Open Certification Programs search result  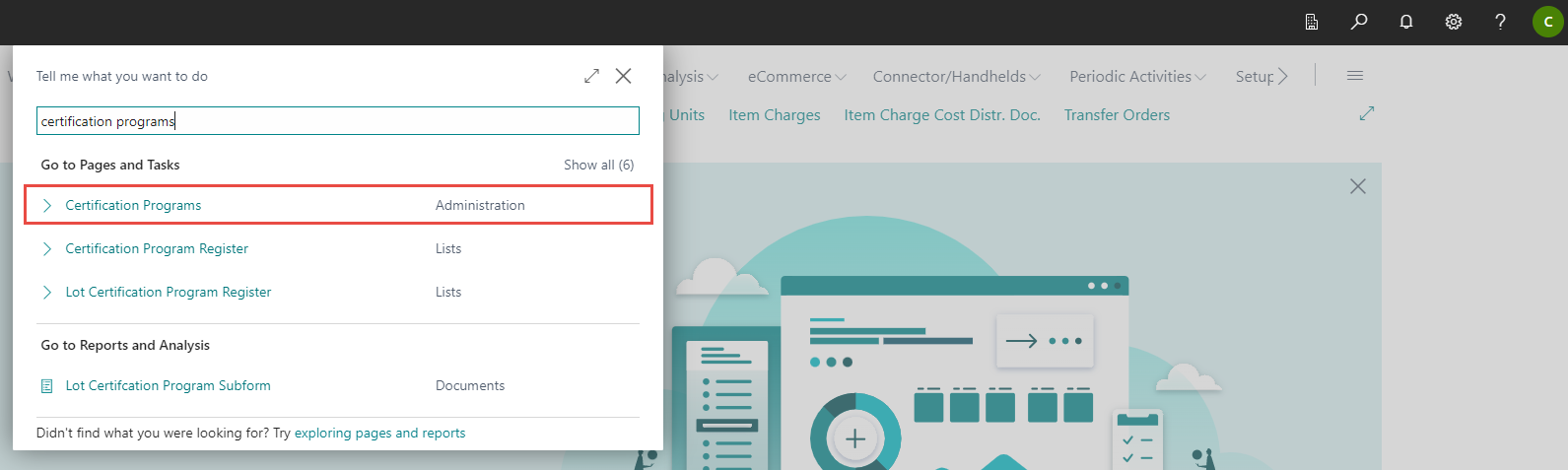(133, 205)
